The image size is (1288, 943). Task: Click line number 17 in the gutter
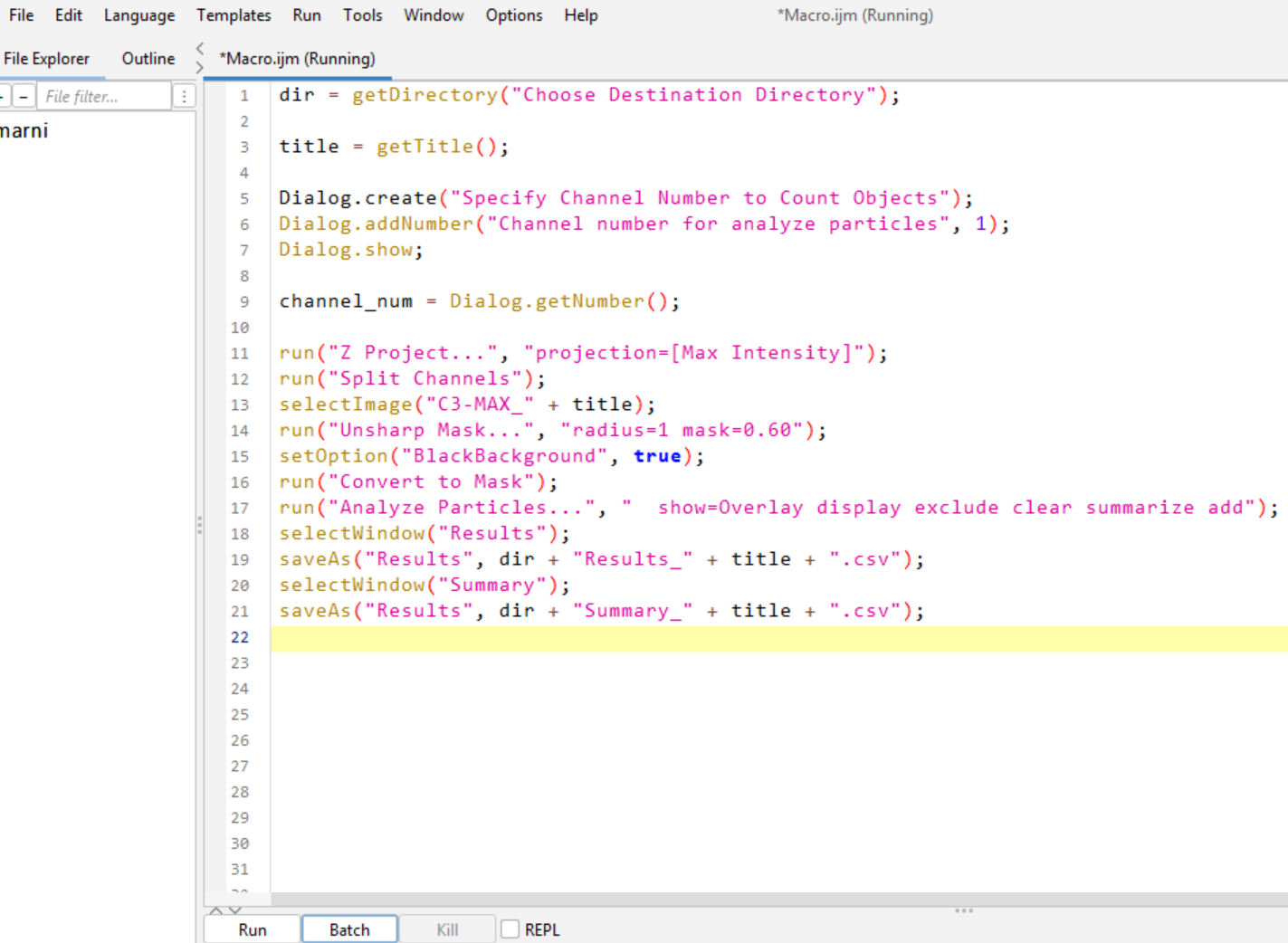point(239,508)
